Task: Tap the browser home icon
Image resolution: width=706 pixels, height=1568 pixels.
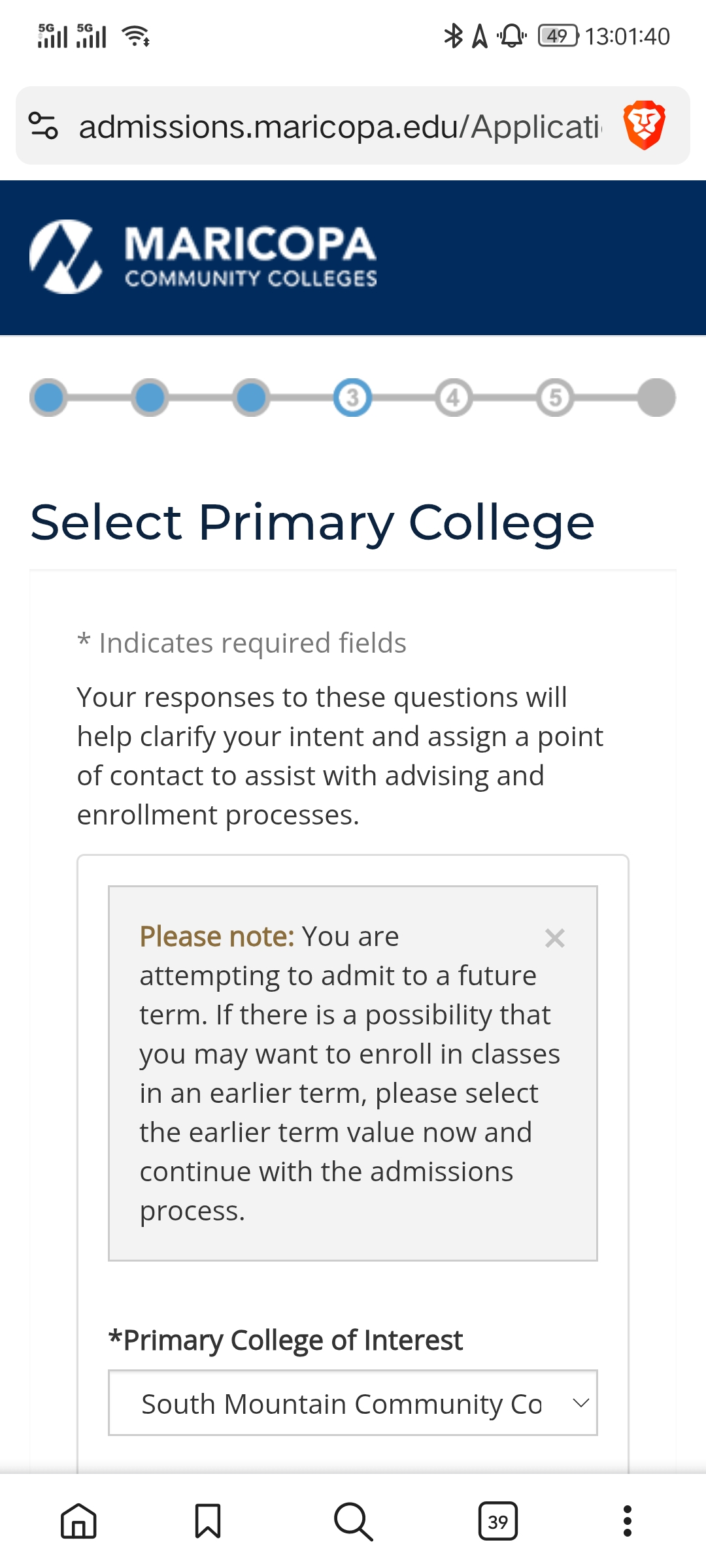Action: tap(78, 1522)
